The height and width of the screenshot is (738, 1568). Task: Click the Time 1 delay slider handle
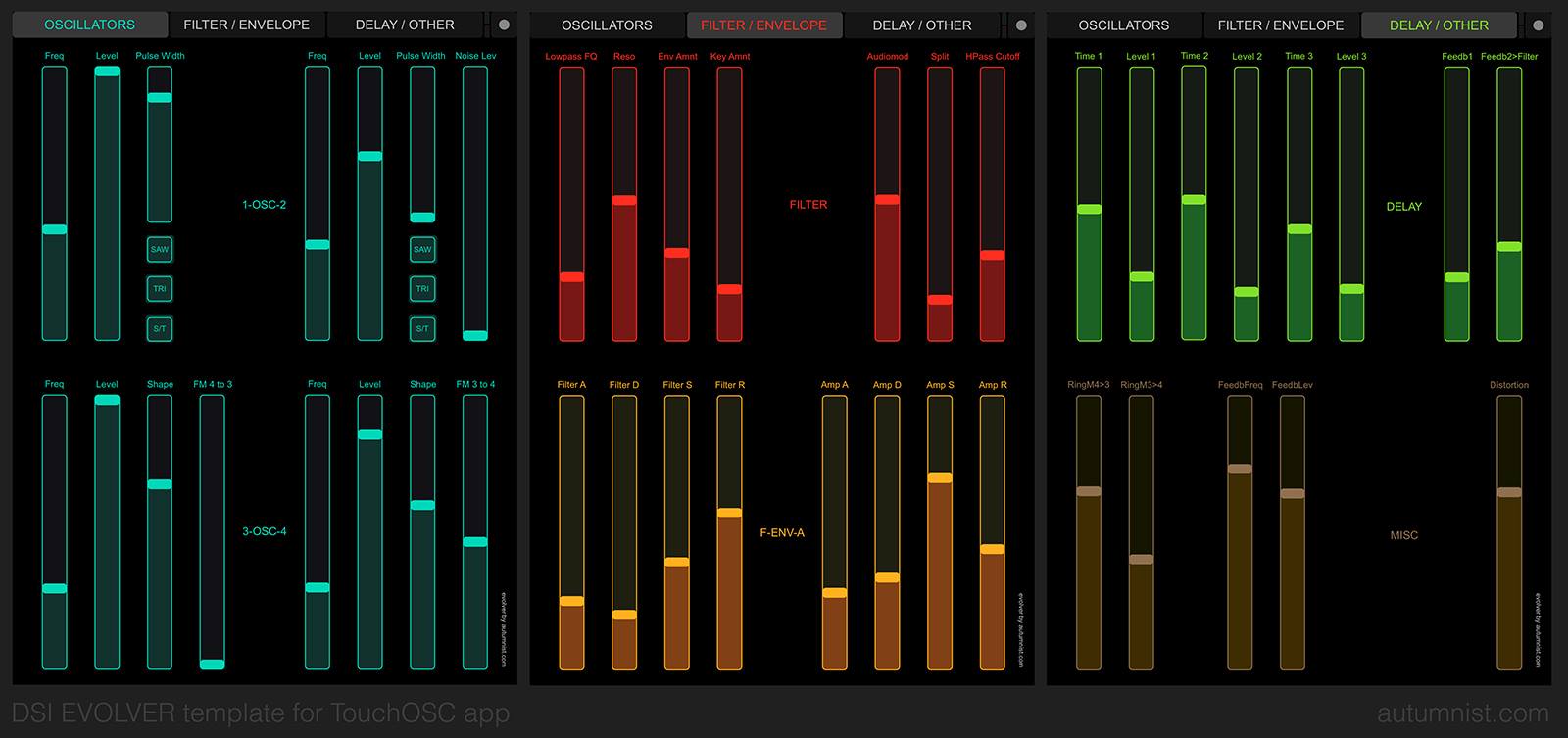coord(1089,209)
